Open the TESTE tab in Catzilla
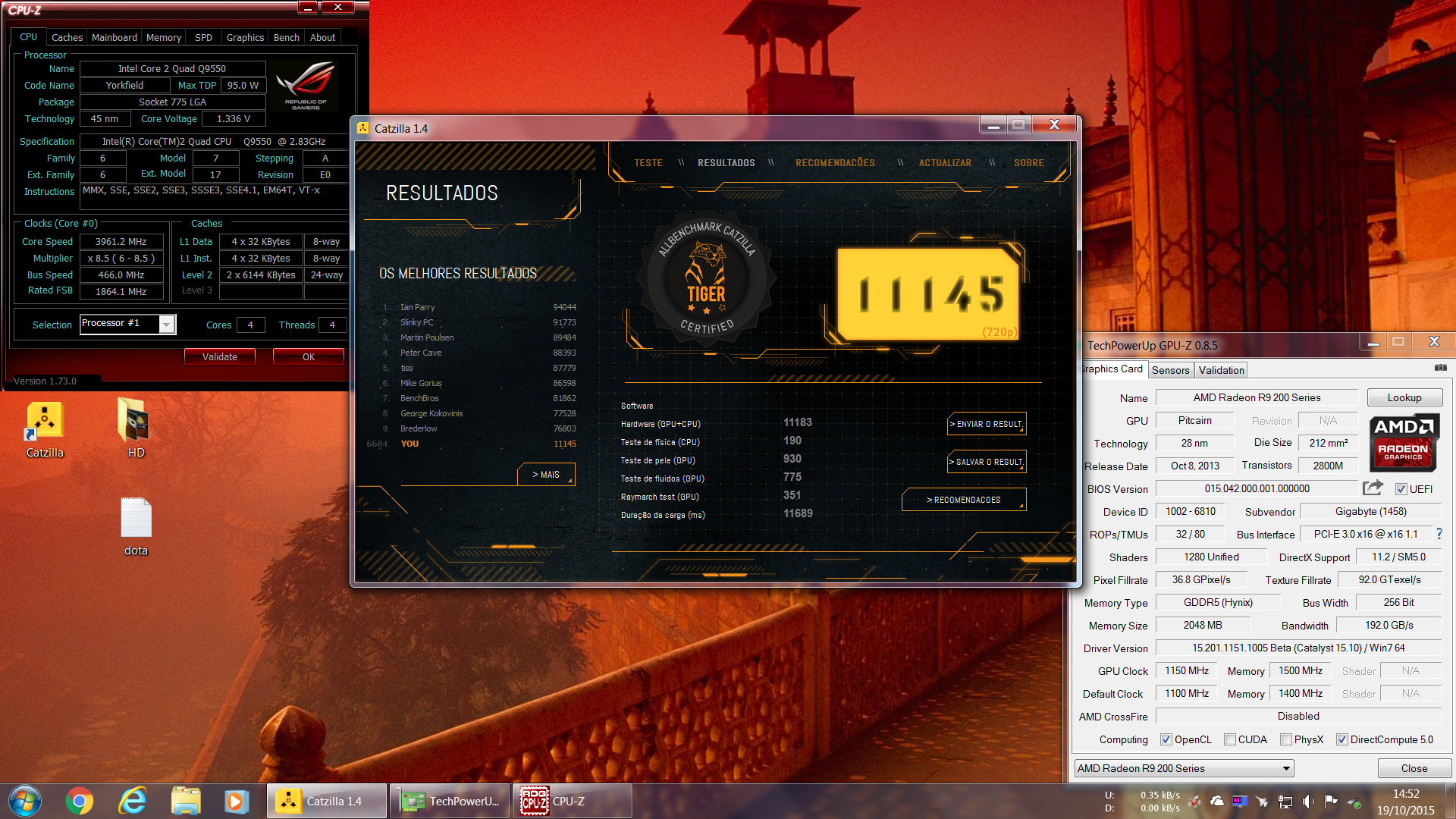 648,163
